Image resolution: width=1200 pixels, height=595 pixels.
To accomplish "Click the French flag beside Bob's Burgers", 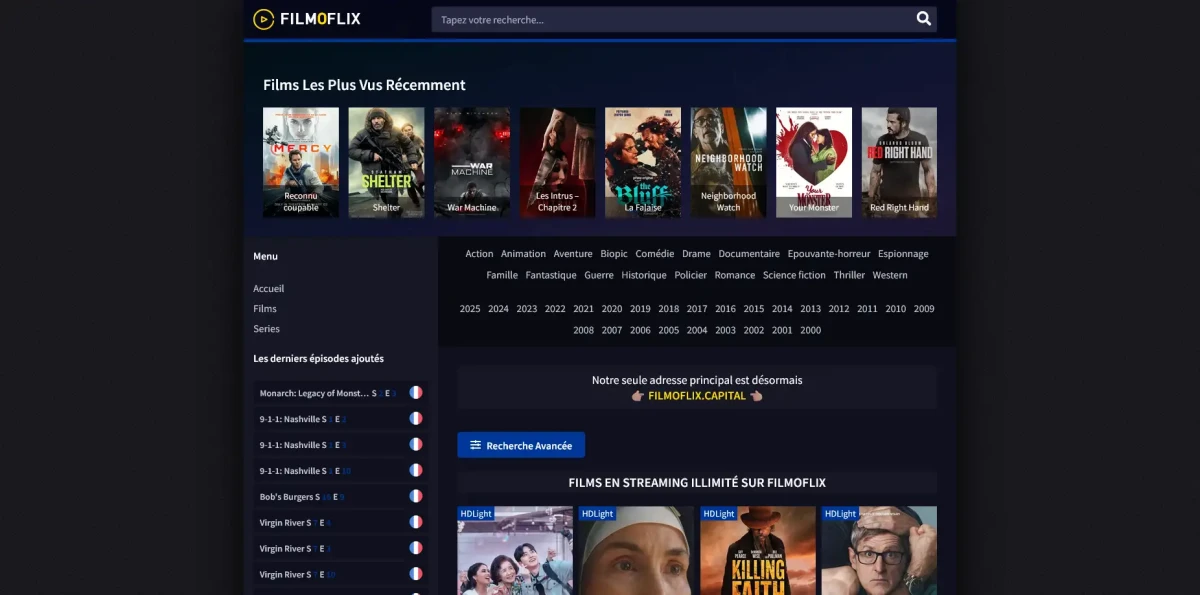I will tap(416, 496).
